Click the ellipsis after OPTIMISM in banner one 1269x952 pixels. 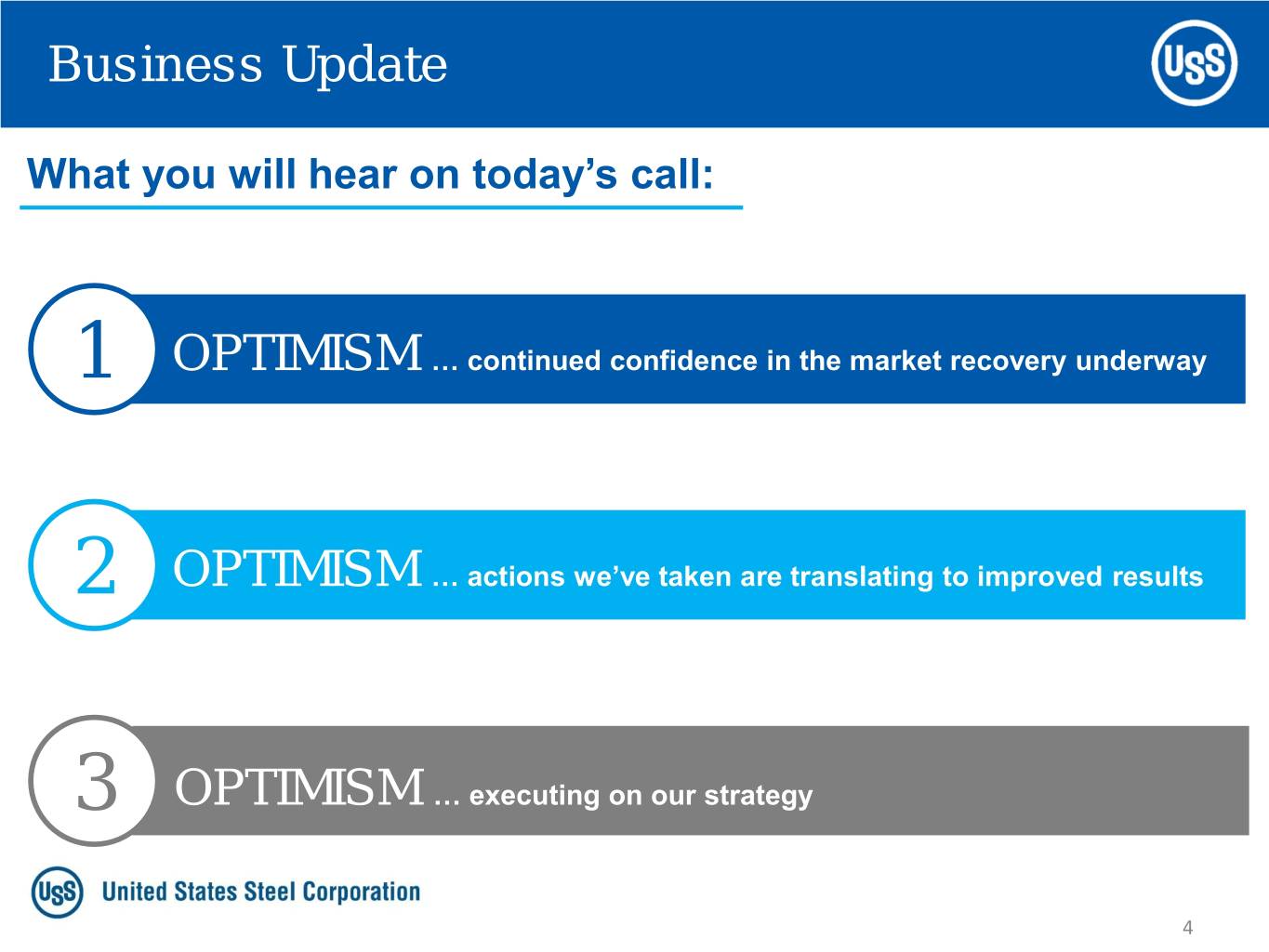[445, 363]
